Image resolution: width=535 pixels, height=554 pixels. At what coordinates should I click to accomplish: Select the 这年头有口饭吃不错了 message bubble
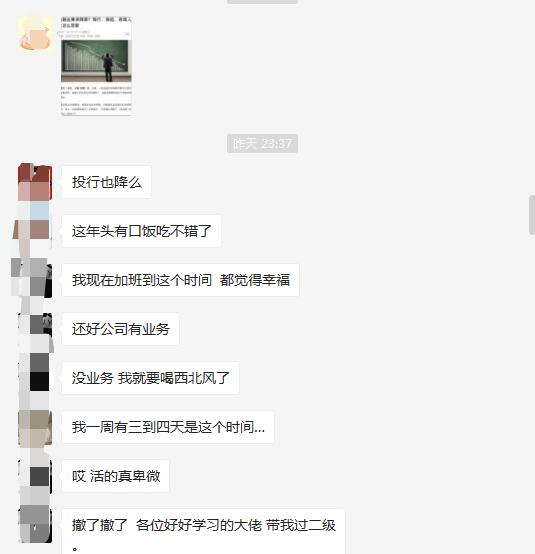point(141,231)
